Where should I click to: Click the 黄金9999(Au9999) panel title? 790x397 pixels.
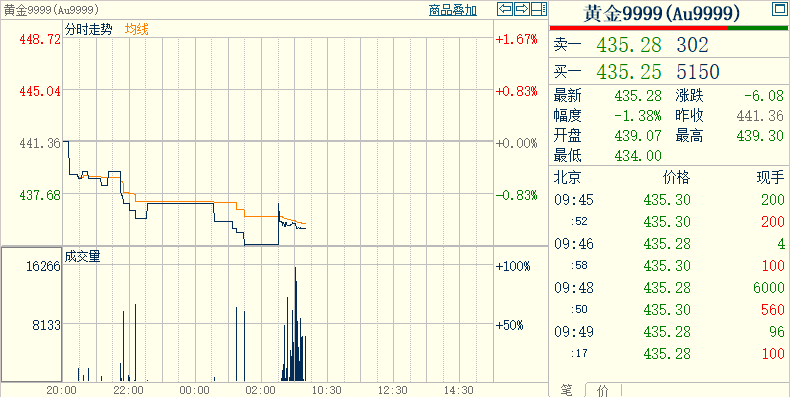(662, 13)
